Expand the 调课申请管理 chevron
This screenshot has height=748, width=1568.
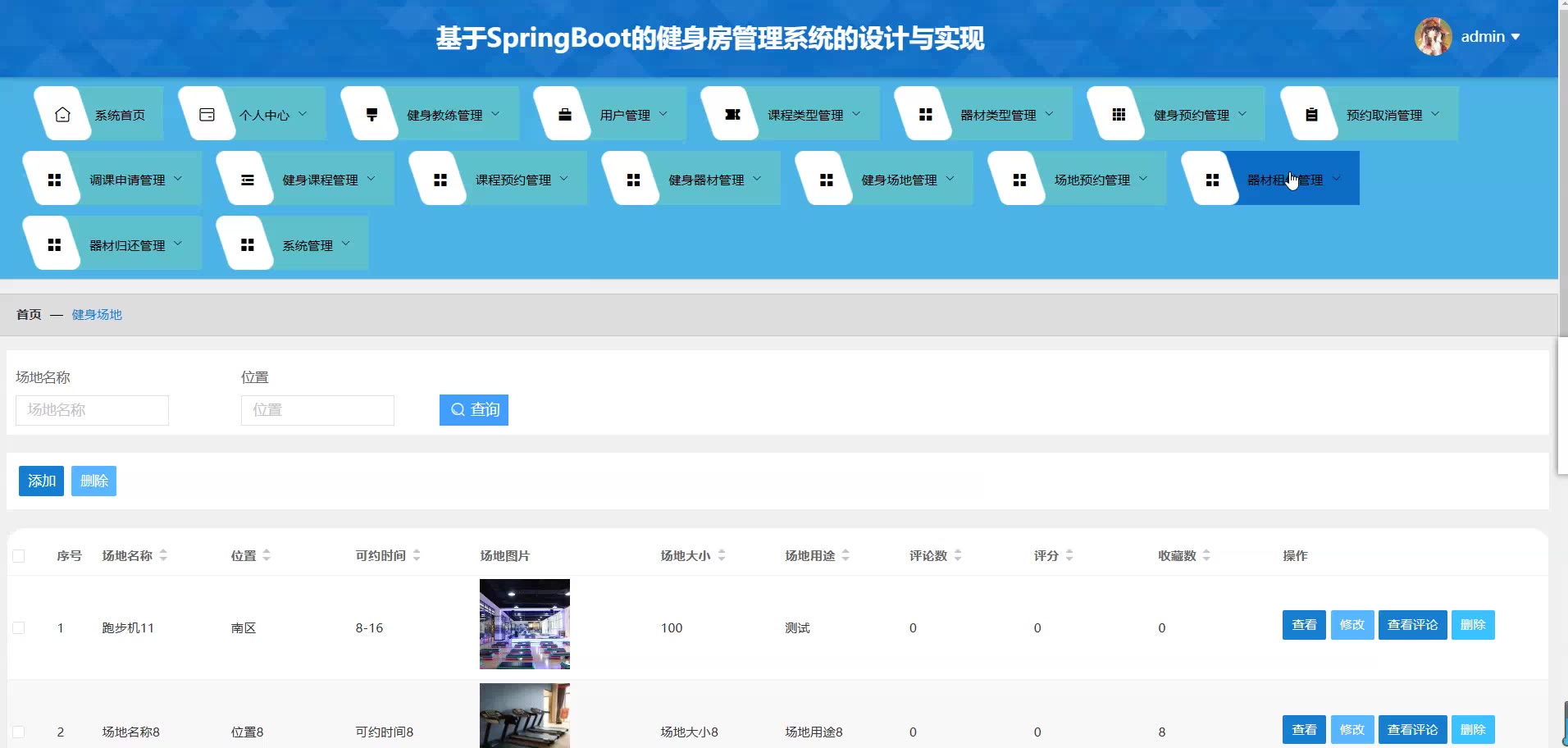point(178,179)
